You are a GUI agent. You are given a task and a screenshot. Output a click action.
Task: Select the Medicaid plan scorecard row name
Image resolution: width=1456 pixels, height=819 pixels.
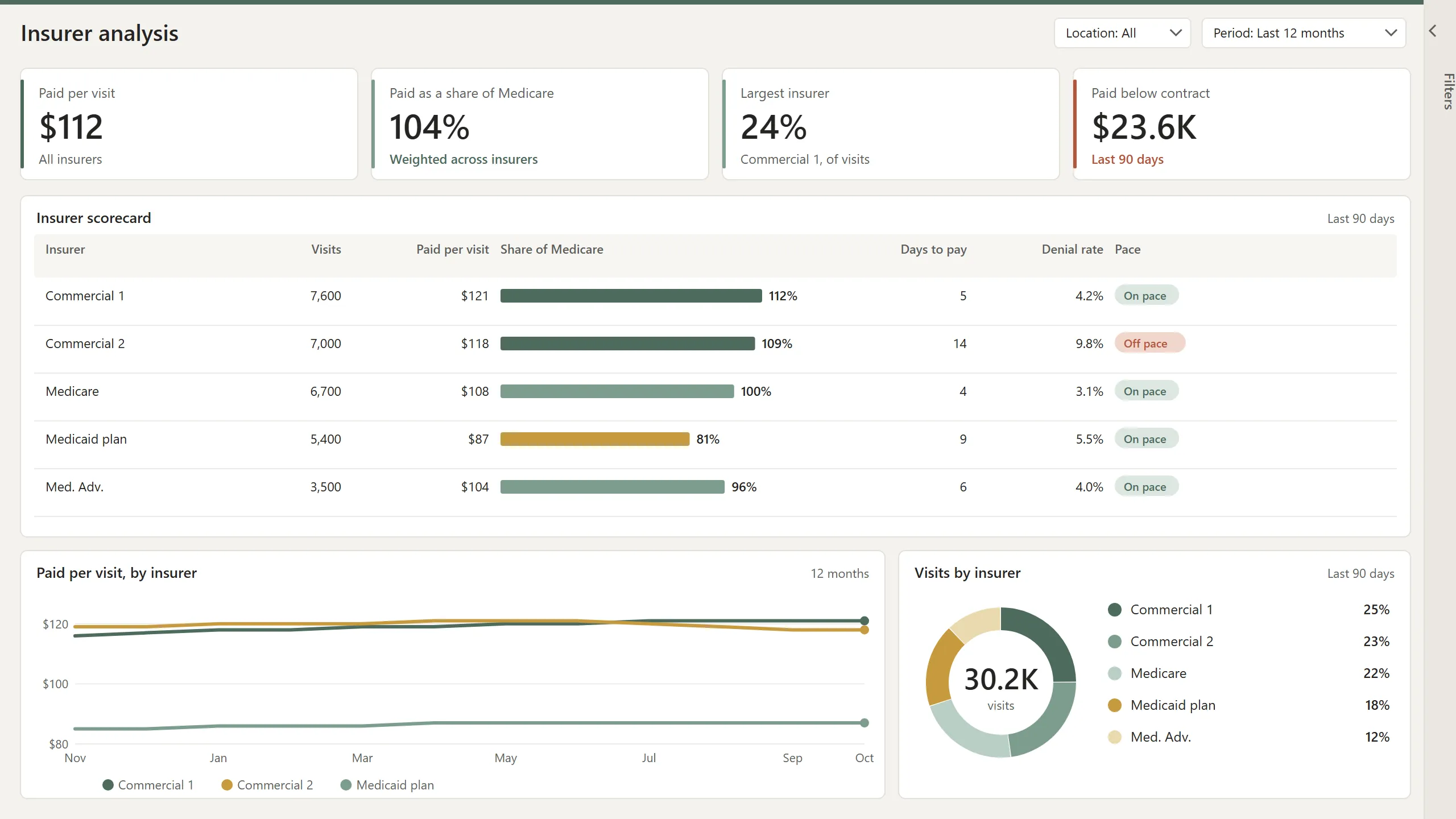(86, 439)
